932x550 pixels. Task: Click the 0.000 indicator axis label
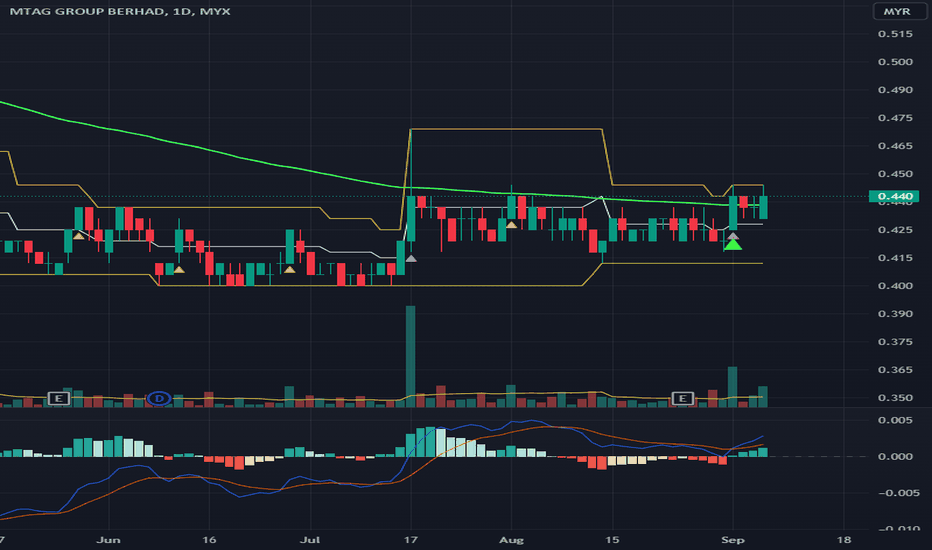pyautogui.click(x=895, y=457)
